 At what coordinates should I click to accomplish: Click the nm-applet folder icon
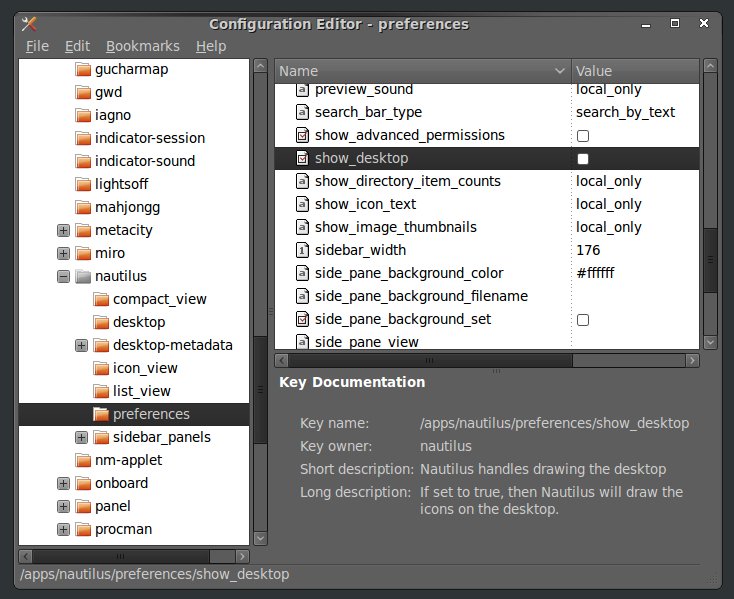pyautogui.click(x=83, y=460)
